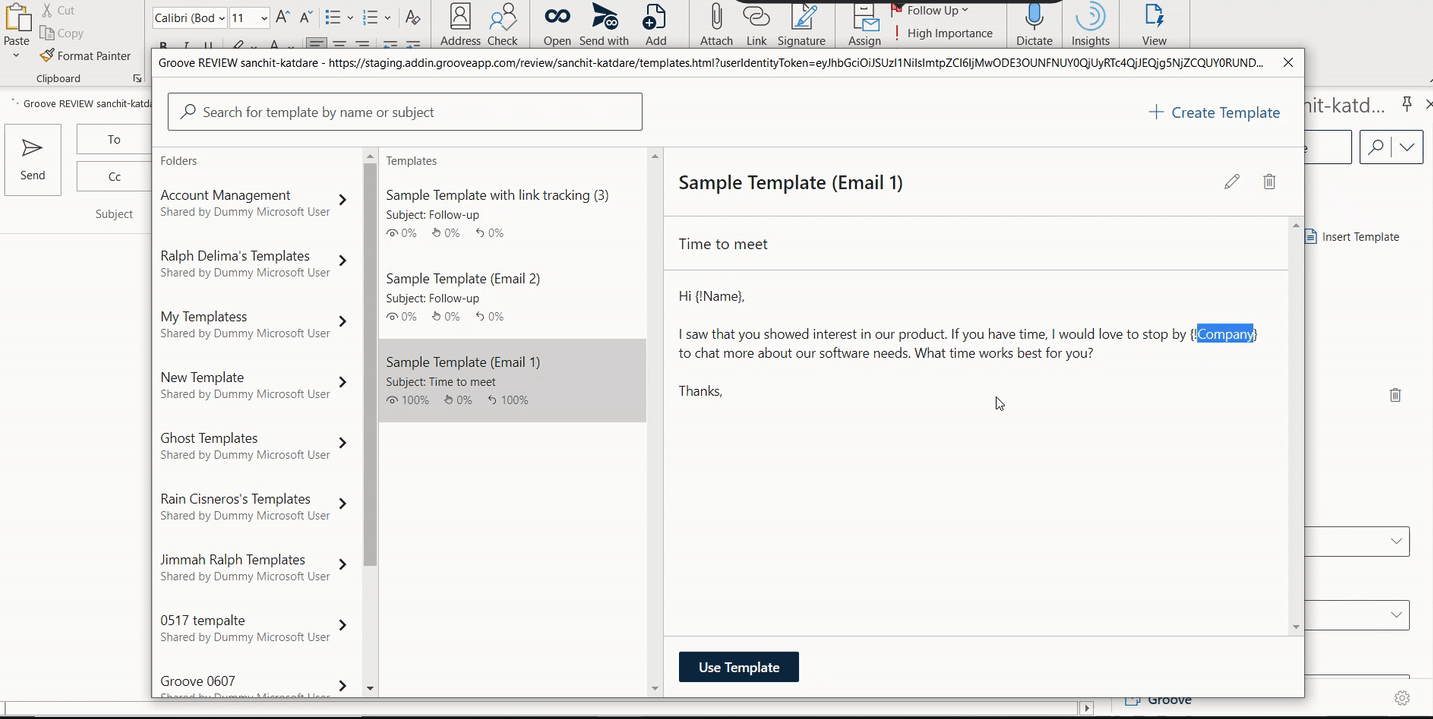Select Sample Template (Email 2)
1433x719 pixels.
(512, 297)
